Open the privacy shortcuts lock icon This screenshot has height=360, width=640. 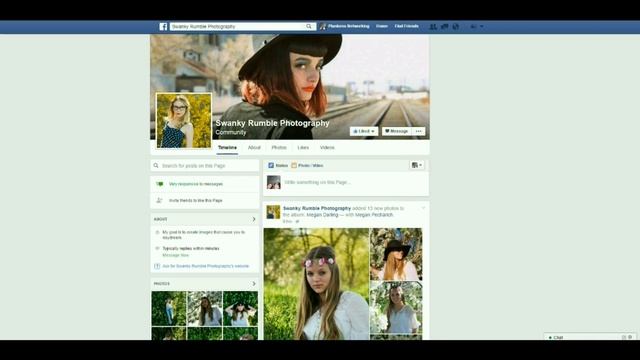(x=473, y=27)
